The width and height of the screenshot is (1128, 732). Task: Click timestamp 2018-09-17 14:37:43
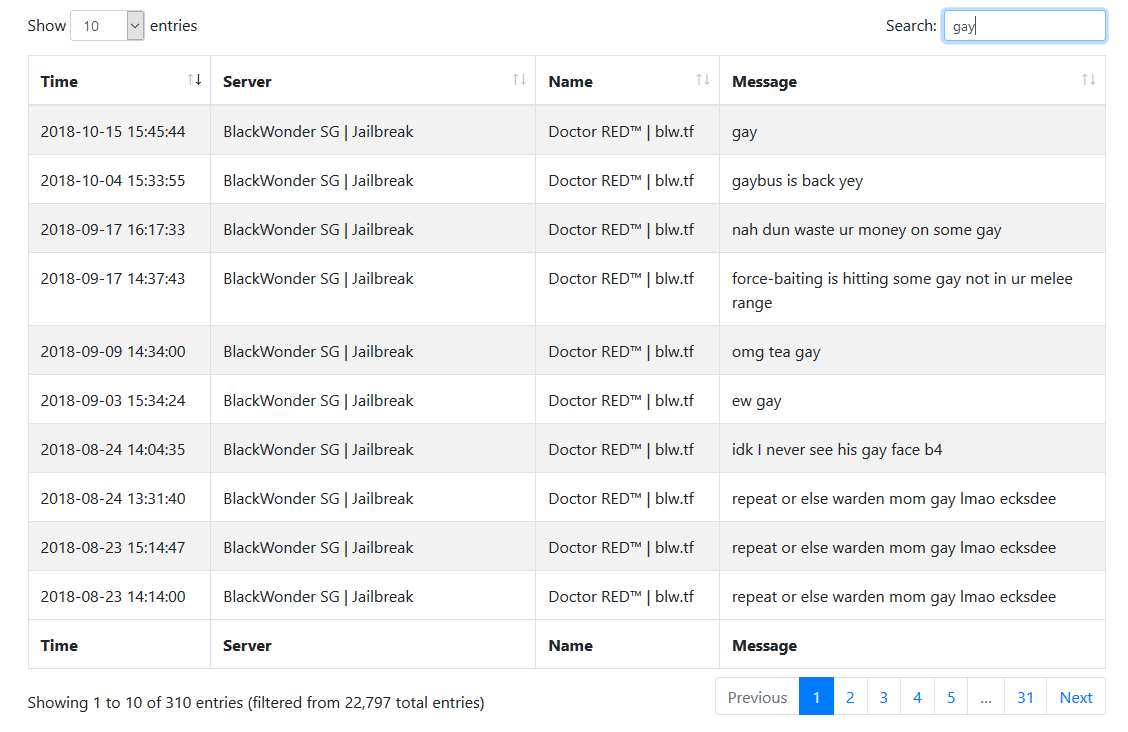[113, 278]
